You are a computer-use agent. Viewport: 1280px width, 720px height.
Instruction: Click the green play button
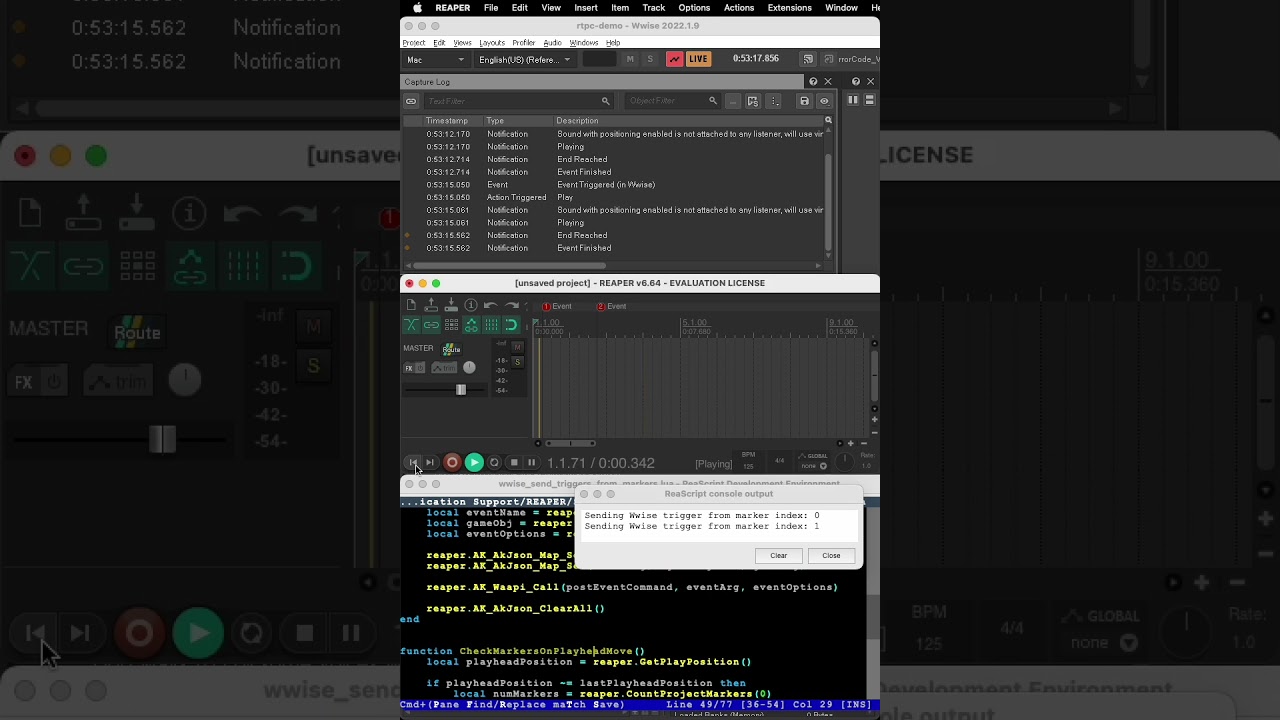click(474, 462)
